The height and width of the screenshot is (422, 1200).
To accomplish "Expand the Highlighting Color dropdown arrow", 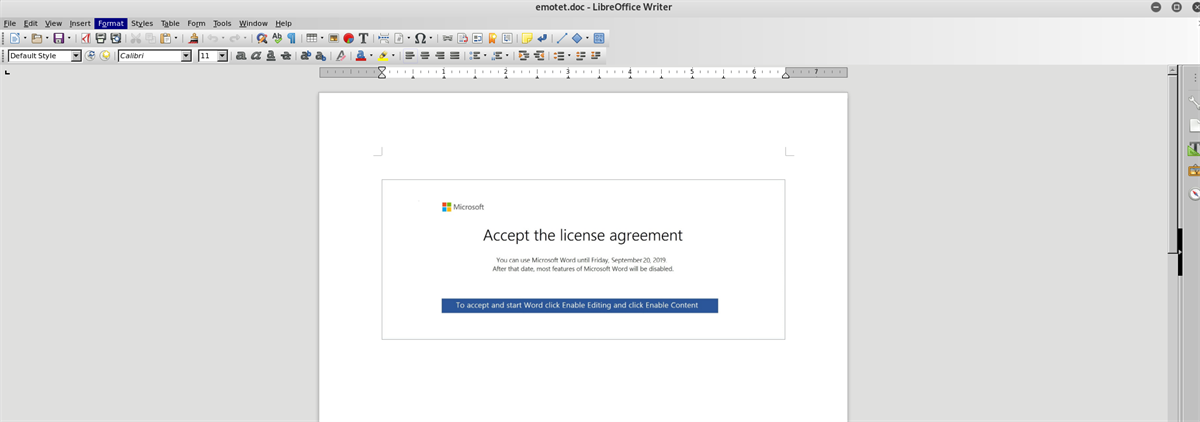I will 393,55.
